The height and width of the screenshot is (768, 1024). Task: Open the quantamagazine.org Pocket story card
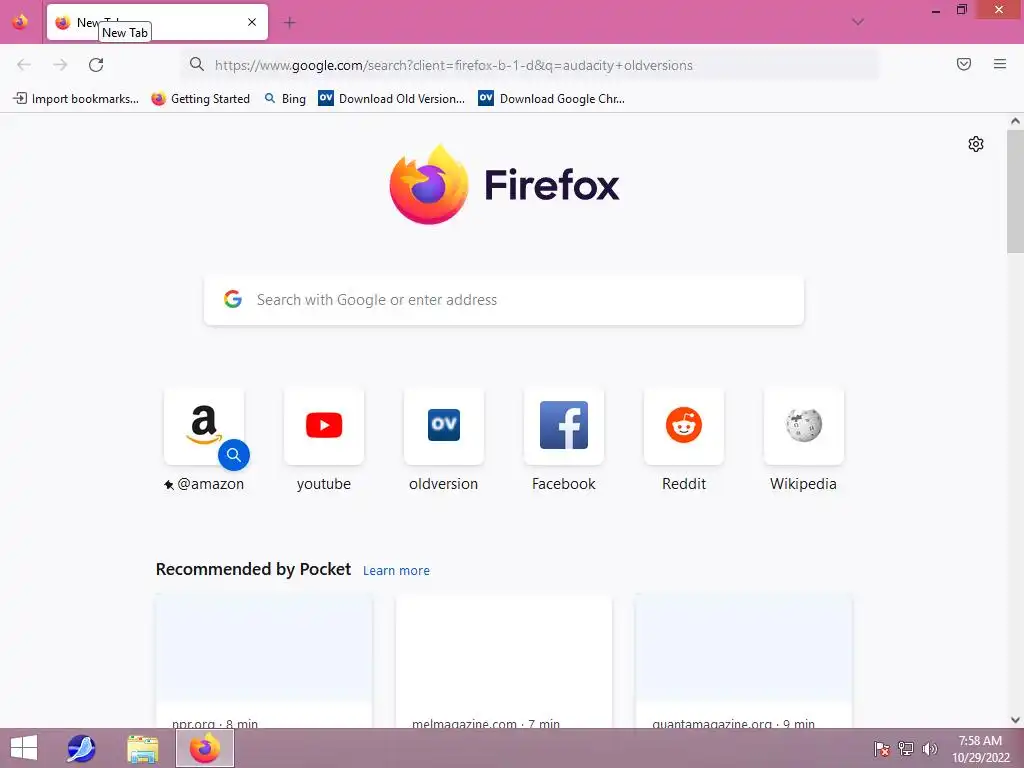[x=744, y=661]
